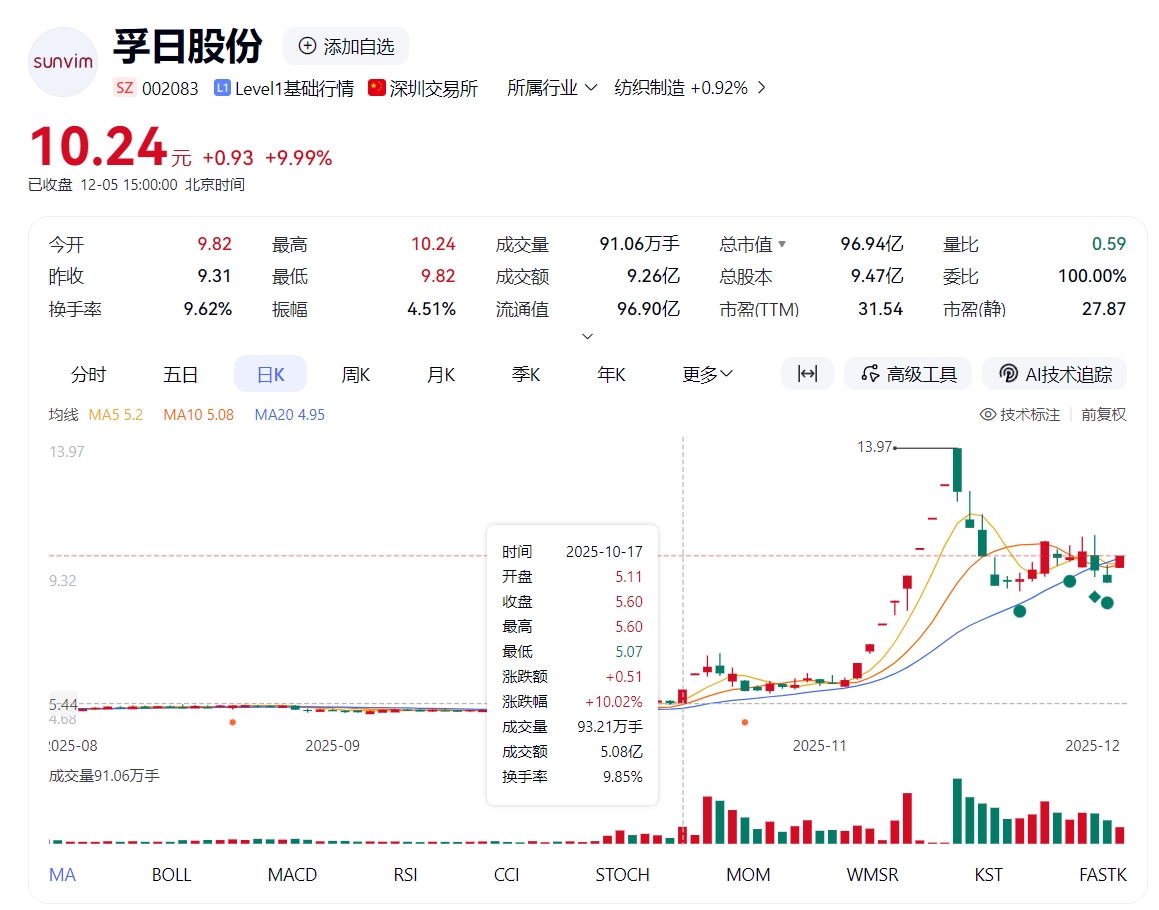Click the China flag icon
The image size is (1159, 910).
377,87
